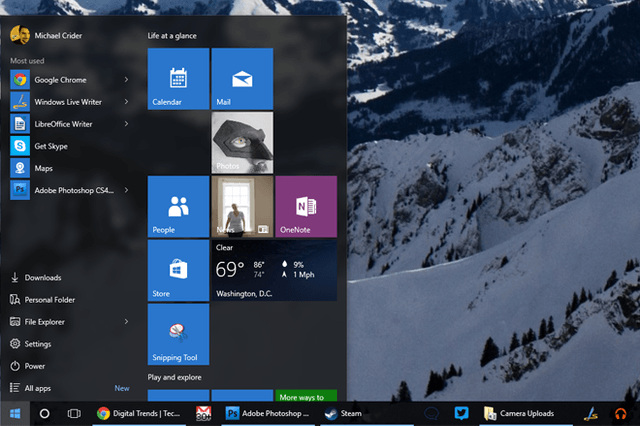This screenshot has width=640, height=426.
Task: Expand Adobe Photoshop CS4 jump list arrow
Action: point(127,190)
